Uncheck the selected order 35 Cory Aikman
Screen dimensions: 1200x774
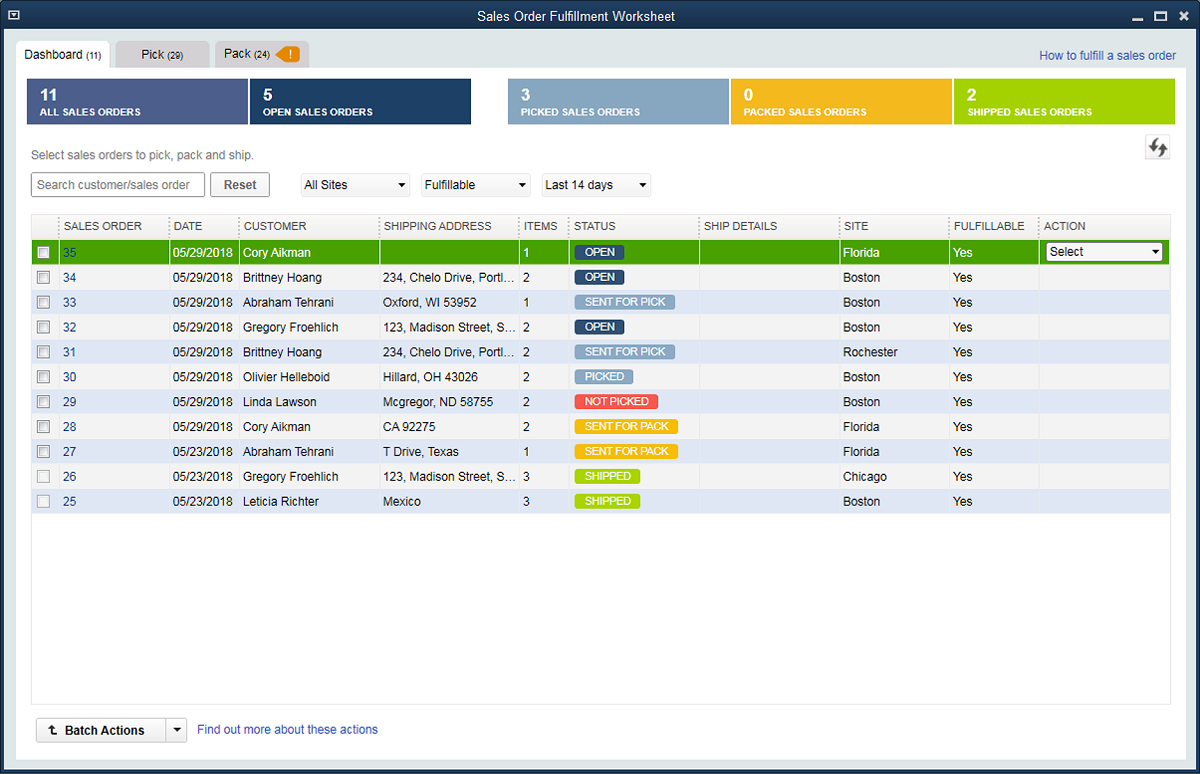click(x=43, y=252)
